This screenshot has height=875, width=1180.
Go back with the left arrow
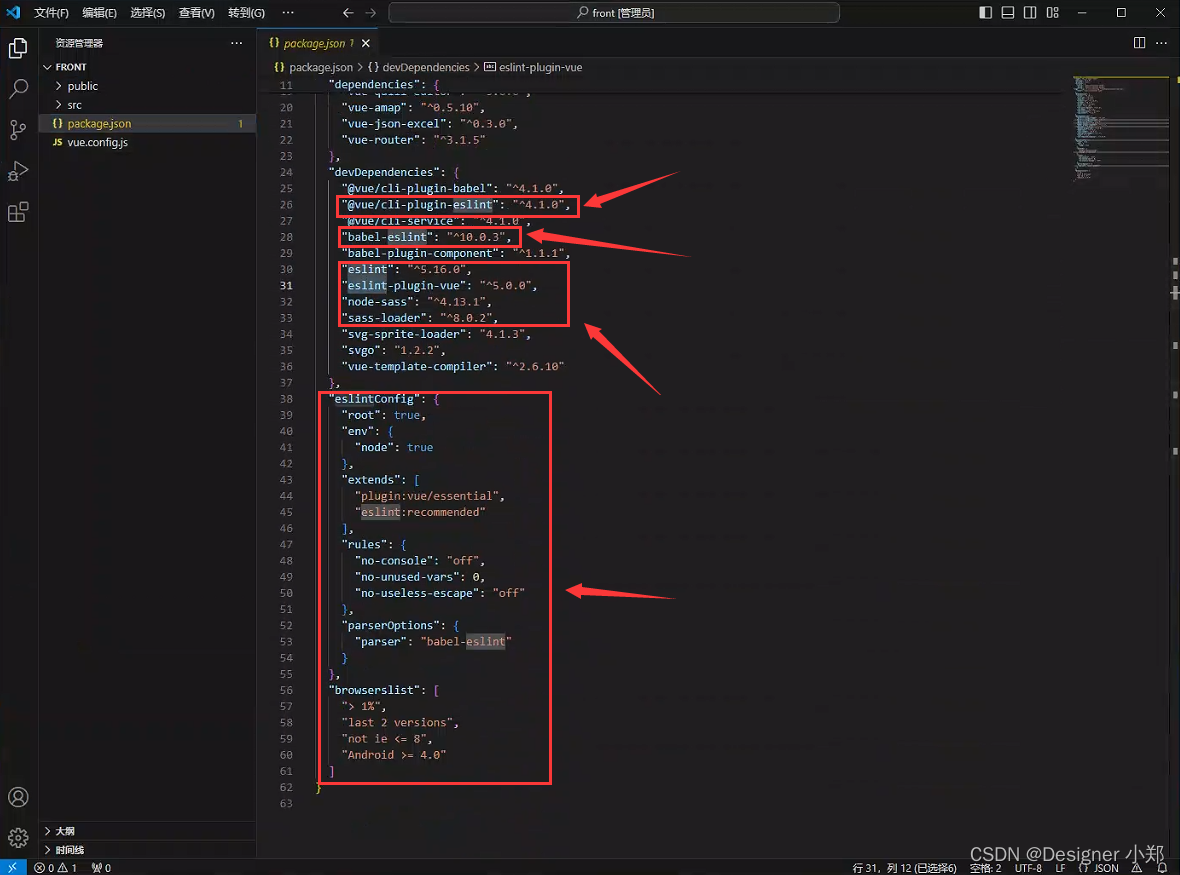348,13
